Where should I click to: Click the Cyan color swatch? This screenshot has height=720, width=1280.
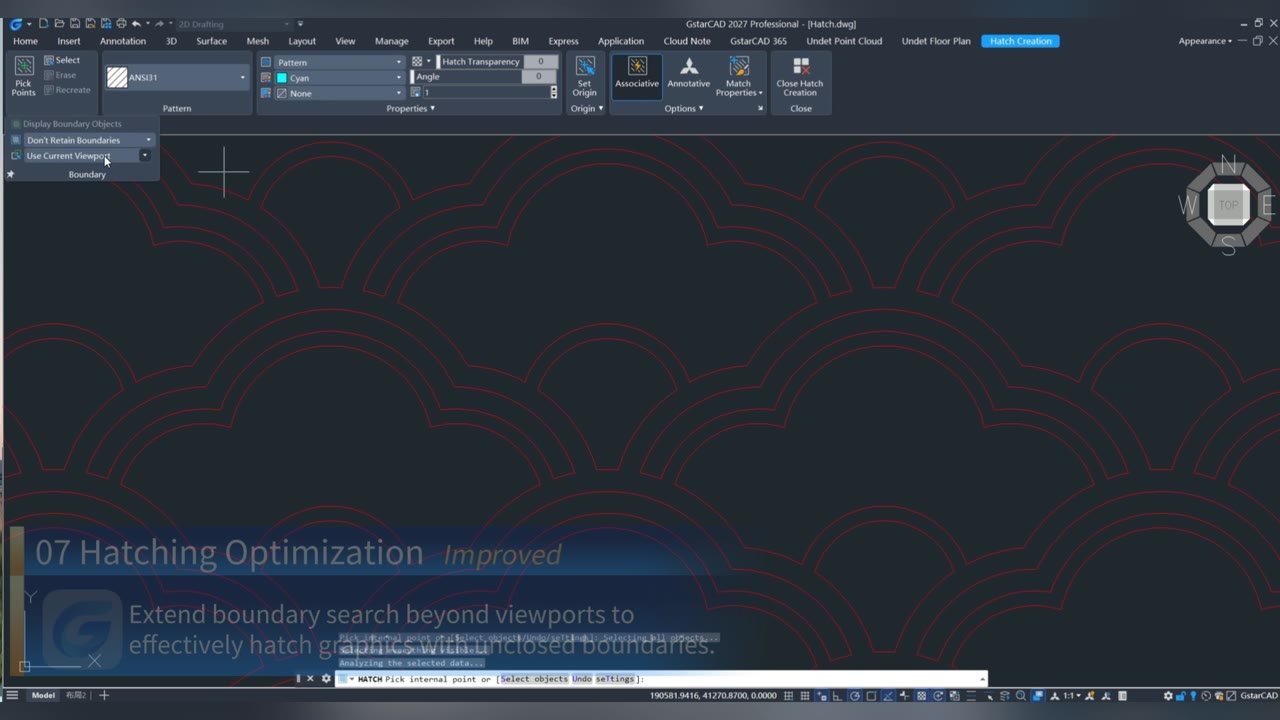coord(282,78)
